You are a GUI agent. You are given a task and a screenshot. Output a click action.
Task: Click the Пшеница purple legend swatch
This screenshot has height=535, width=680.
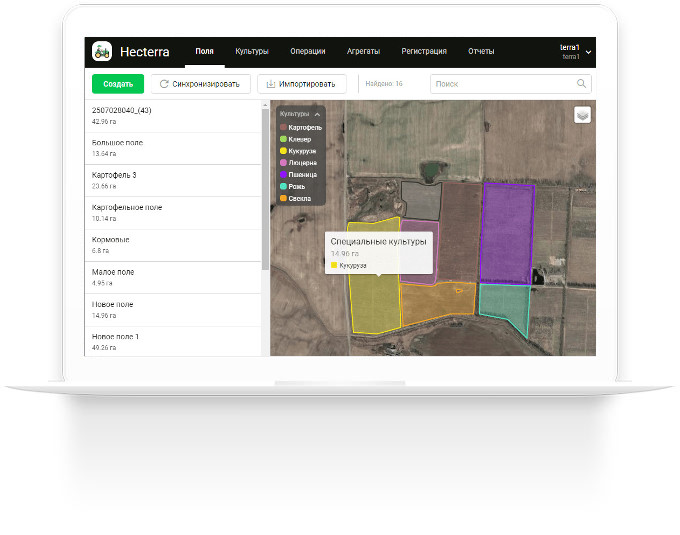pos(284,173)
